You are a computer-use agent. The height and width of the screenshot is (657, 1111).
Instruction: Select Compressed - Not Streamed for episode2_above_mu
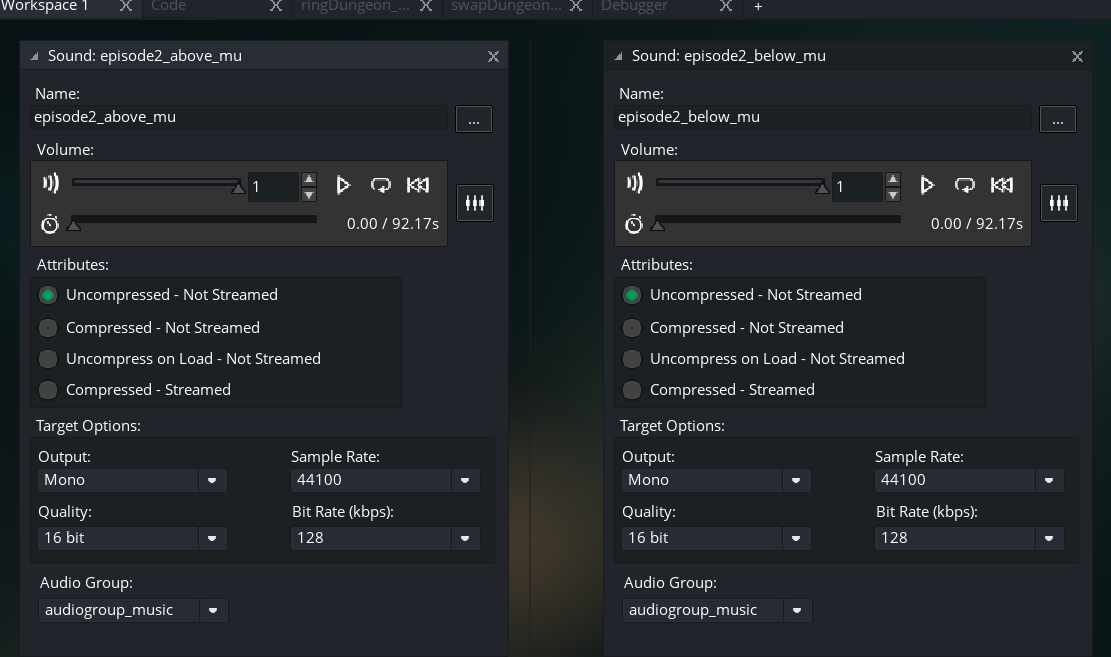[x=47, y=327]
